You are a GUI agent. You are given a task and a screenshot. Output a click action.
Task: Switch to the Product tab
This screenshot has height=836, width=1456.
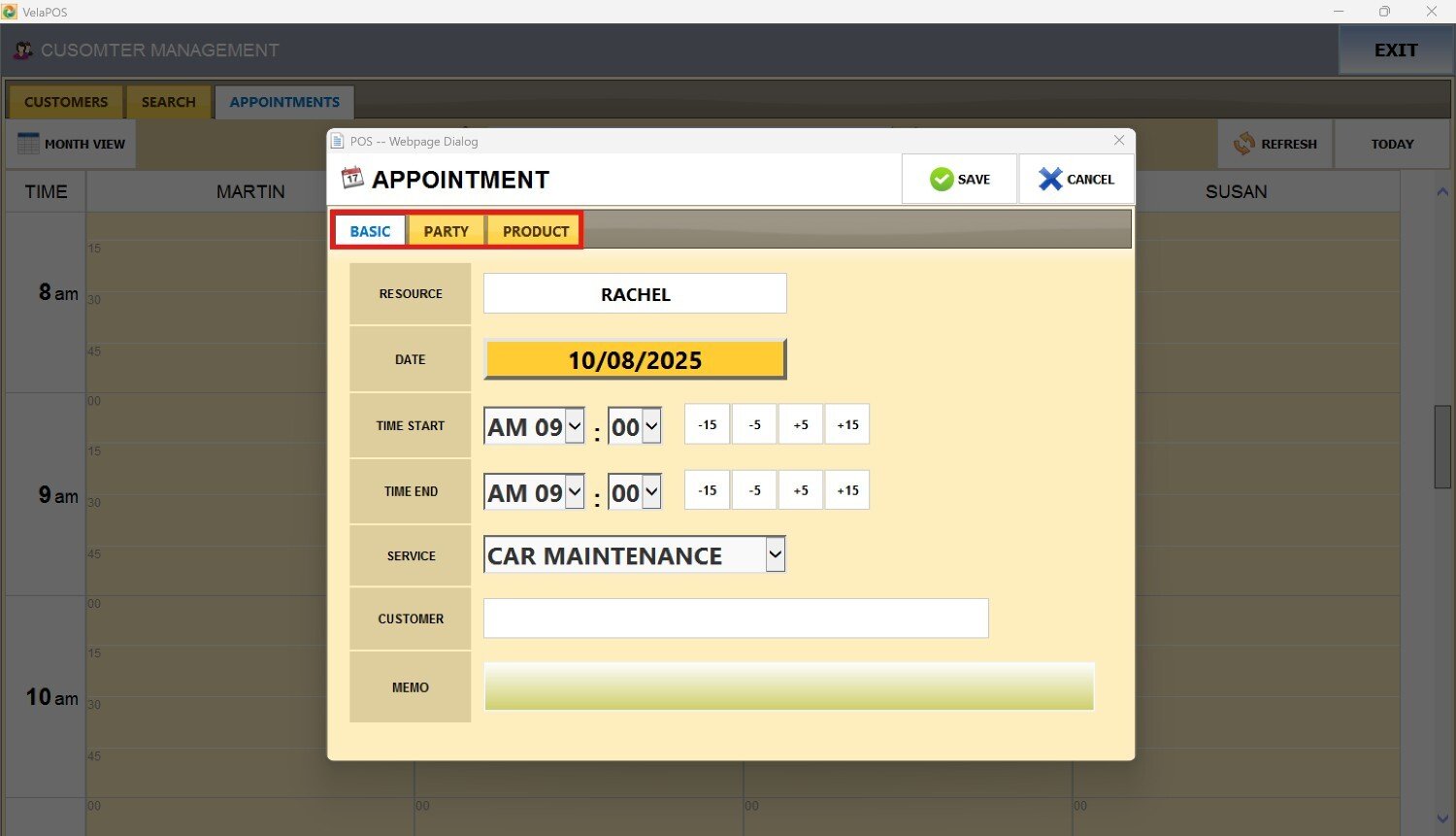(535, 231)
